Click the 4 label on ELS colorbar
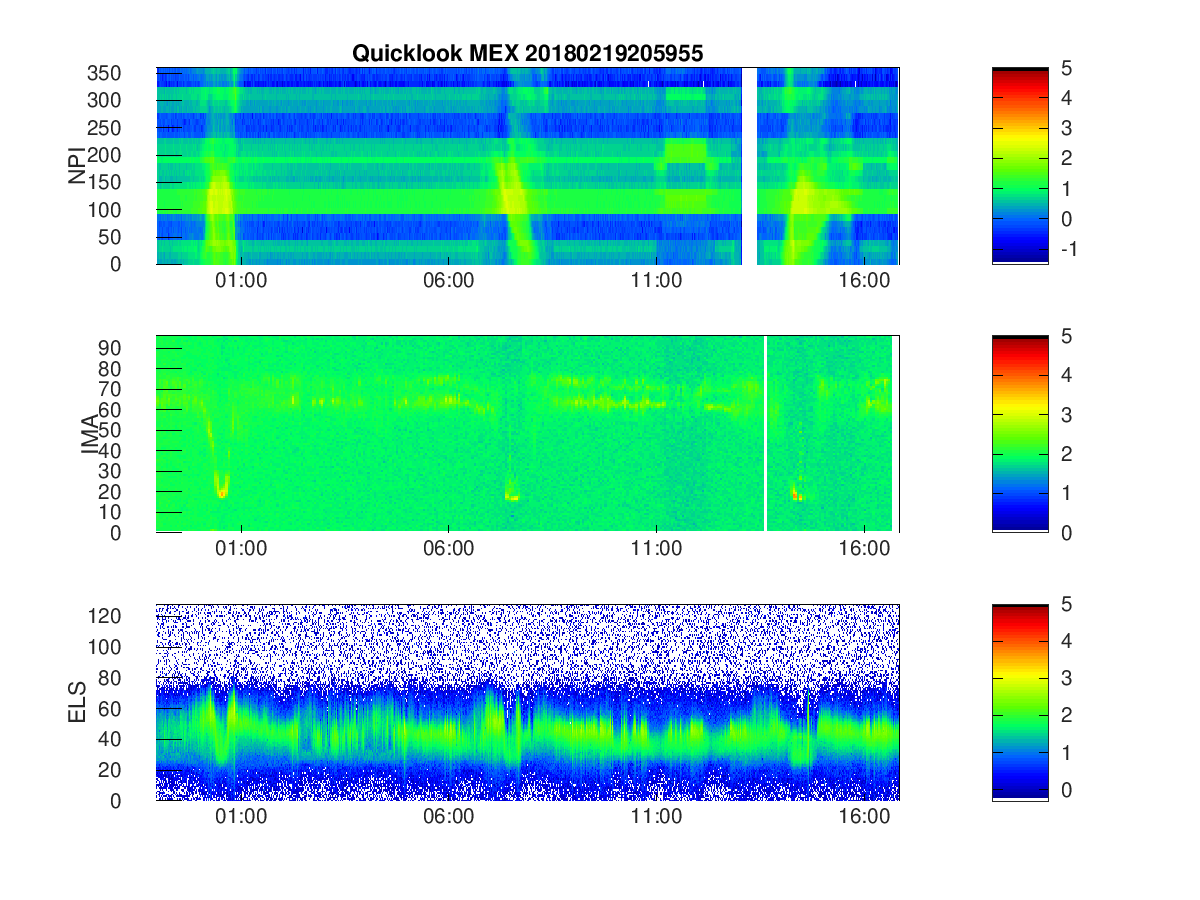The height and width of the screenshot is (900, 1200). (1066, 642)
